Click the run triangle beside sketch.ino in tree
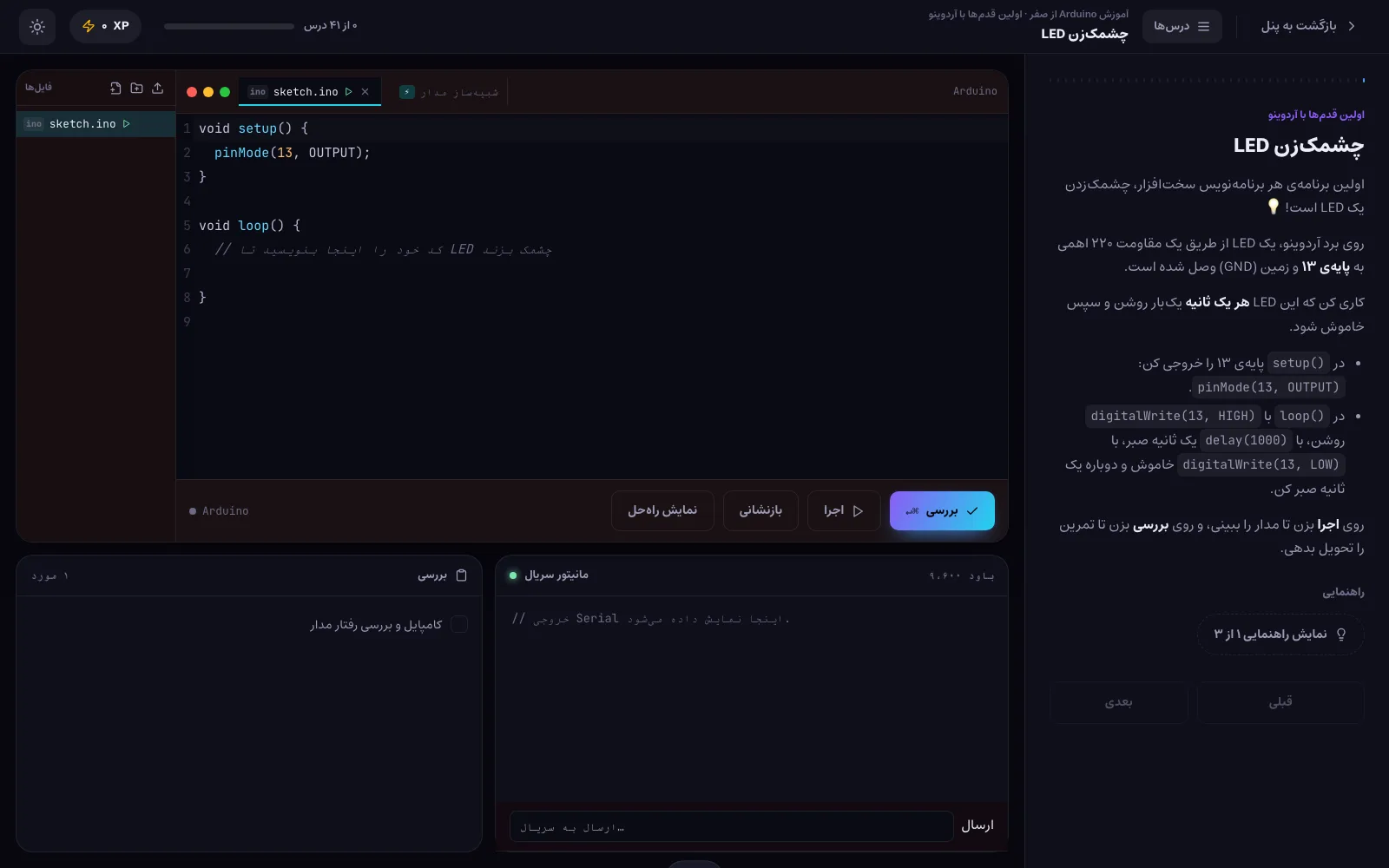1389x868 pixels. (127, 124)
